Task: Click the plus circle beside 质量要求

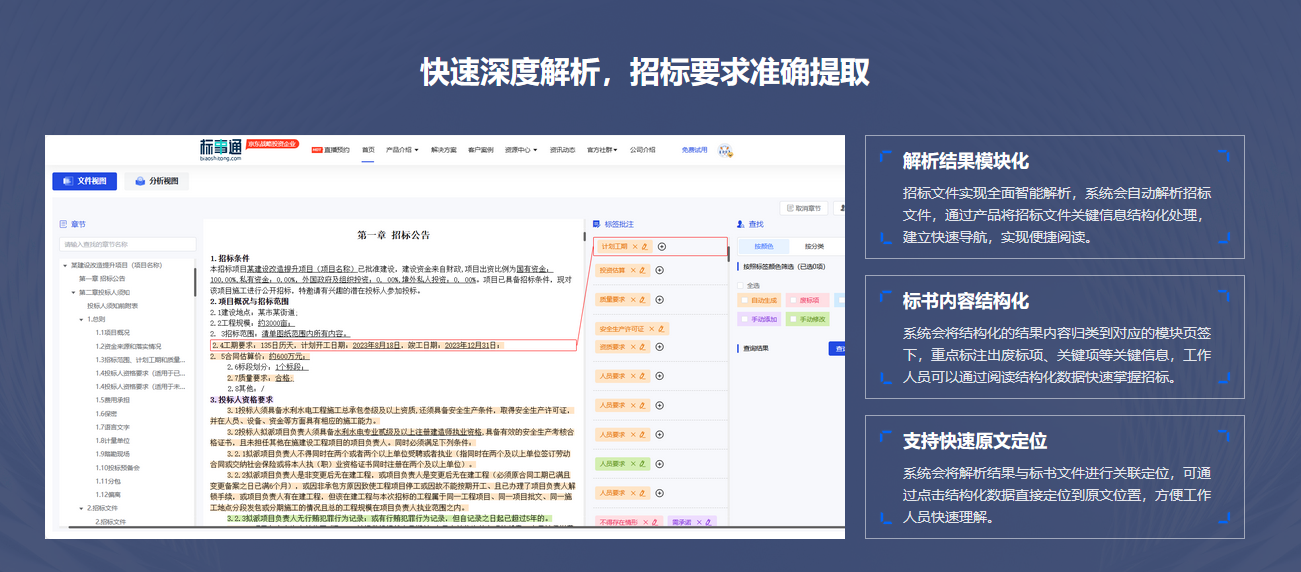Action: click(661, 299)
